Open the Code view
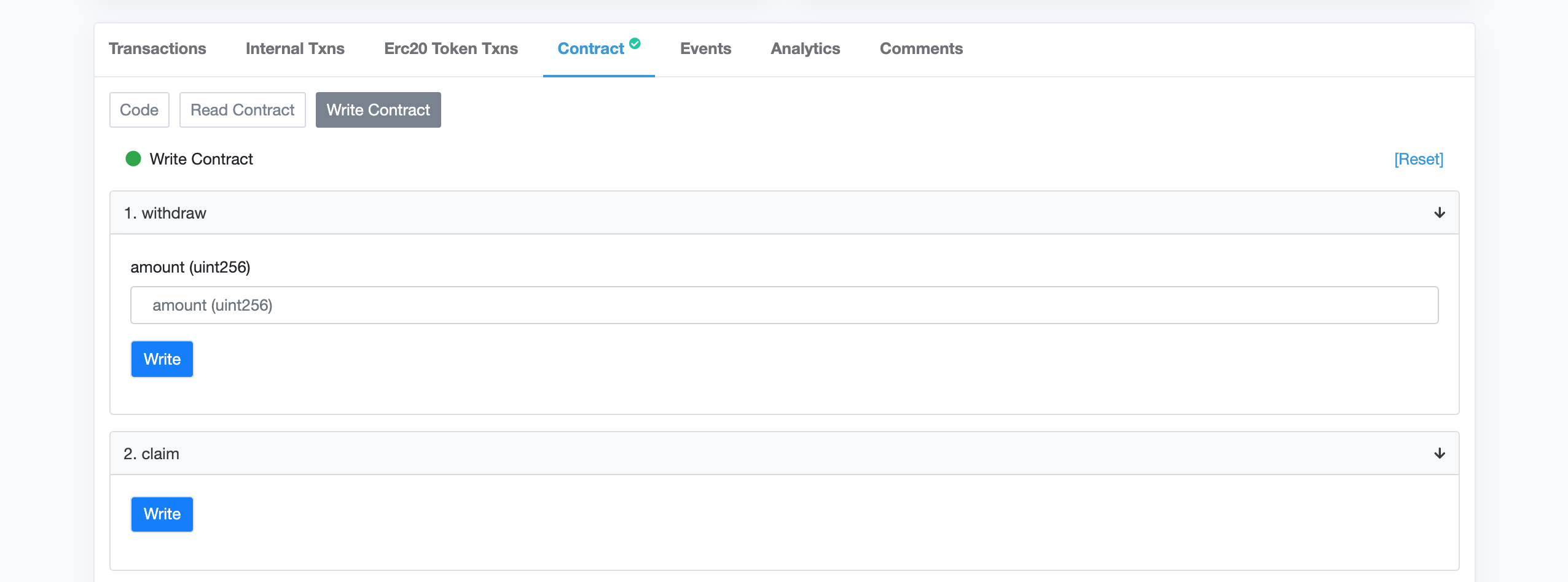The width and height of the screenshot is (1568, 582). point(139,110)
